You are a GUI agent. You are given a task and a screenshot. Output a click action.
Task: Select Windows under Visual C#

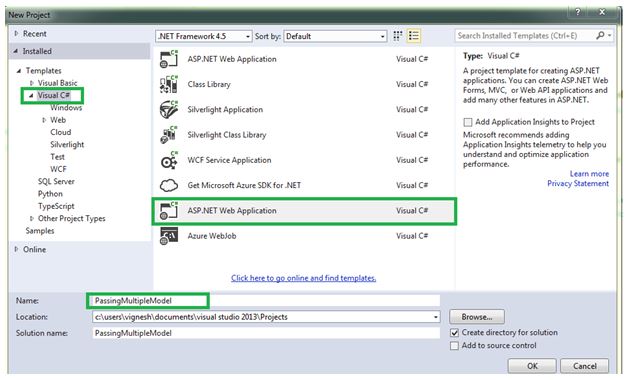click(x=66, y=108)
